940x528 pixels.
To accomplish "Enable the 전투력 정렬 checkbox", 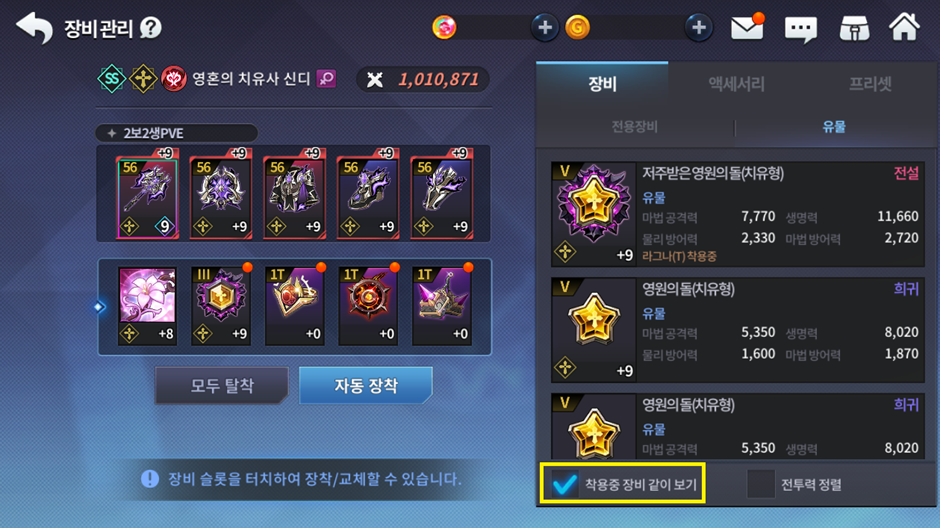I will click(760, 484).
